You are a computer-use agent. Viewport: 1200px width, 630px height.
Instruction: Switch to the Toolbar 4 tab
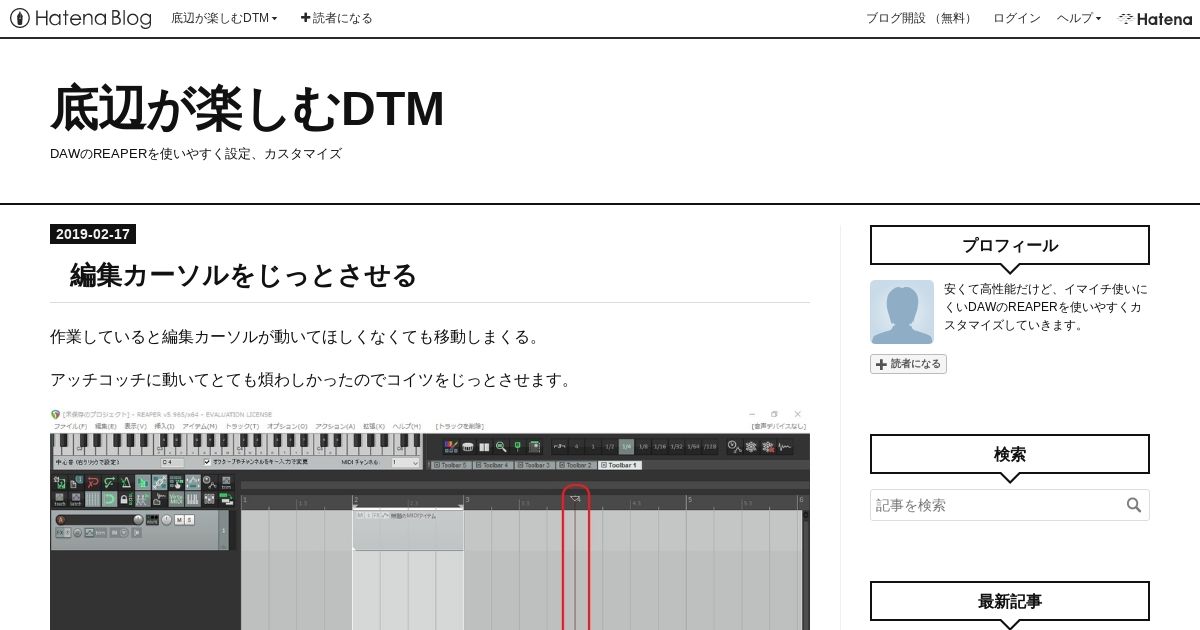click(x=493, y=465)
